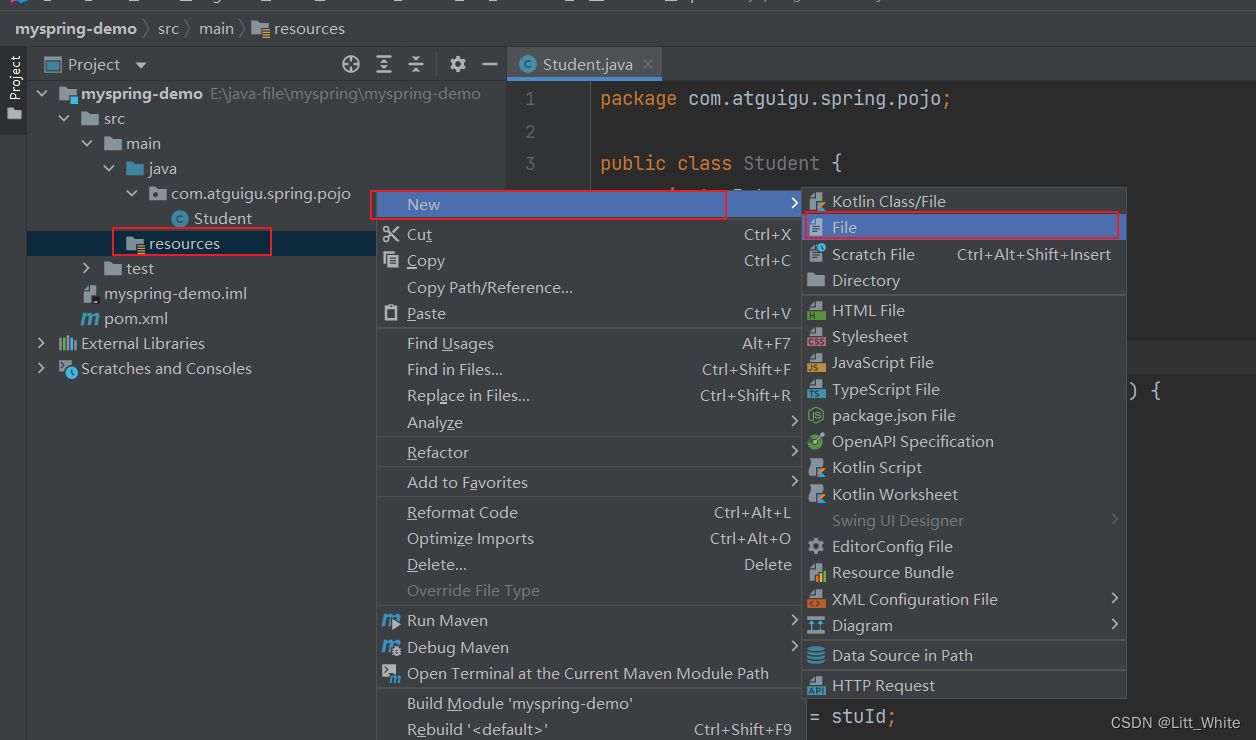This screenshot has width=1256, height=740.
Task: Collapse the main folder chevron
Action: point(88,144)
